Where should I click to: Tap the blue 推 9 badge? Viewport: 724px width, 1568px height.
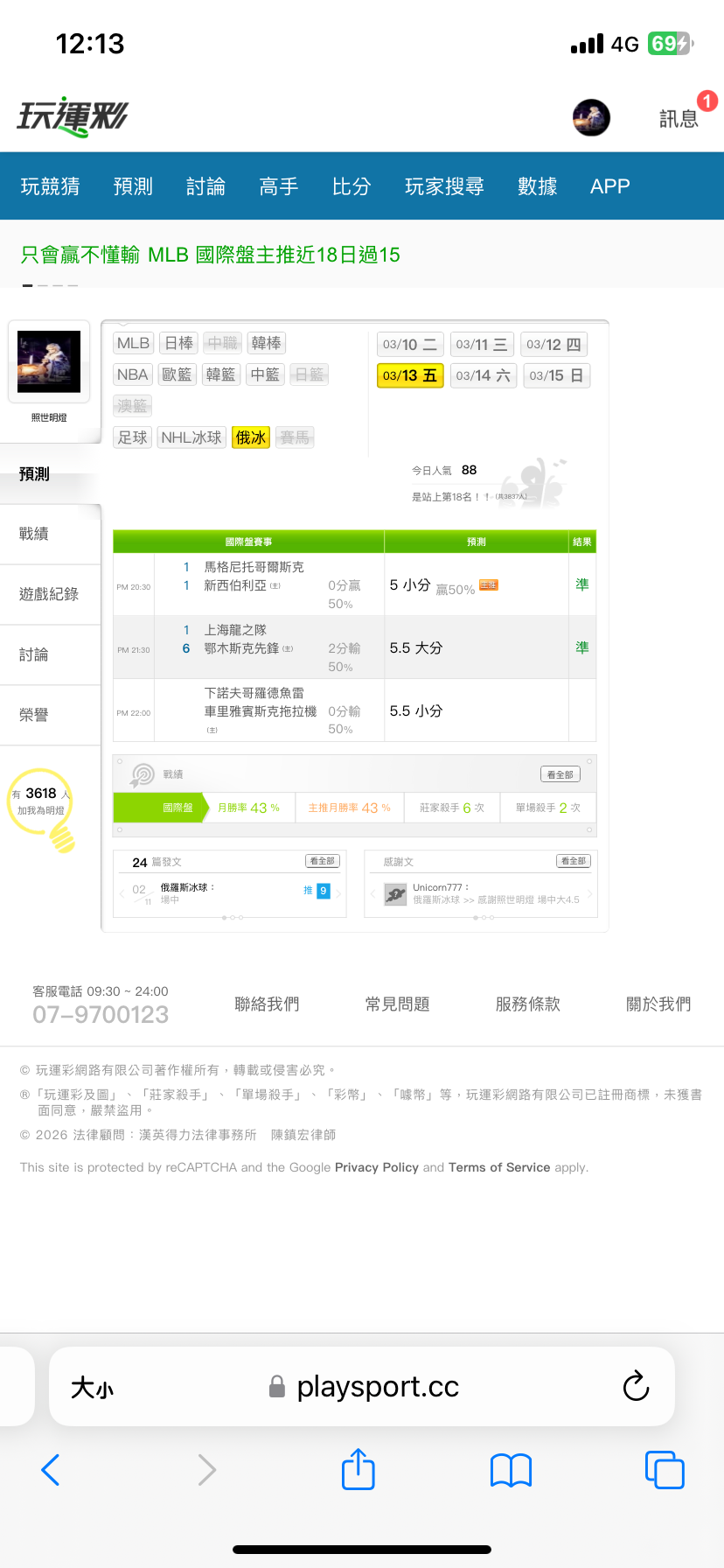coord(317,891)
